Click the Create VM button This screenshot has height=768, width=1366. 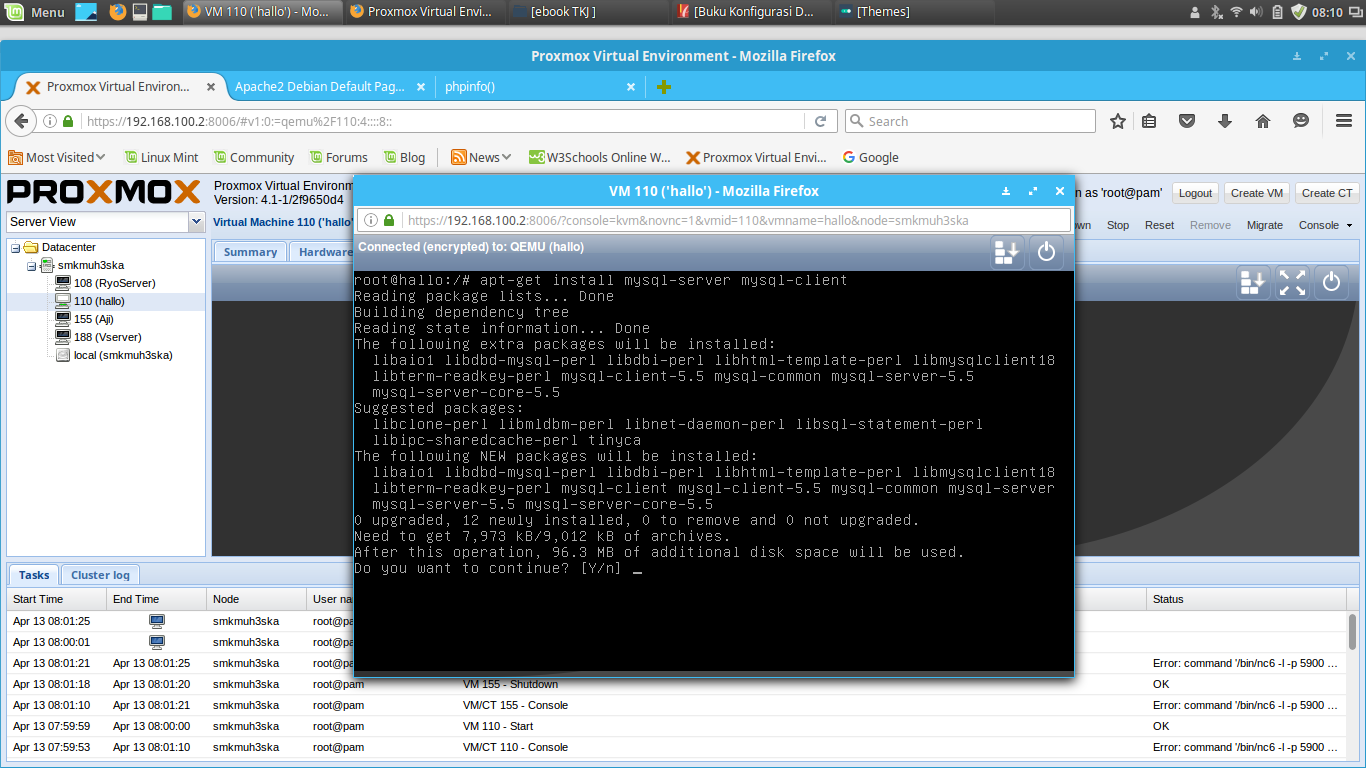click(1257, 193)
